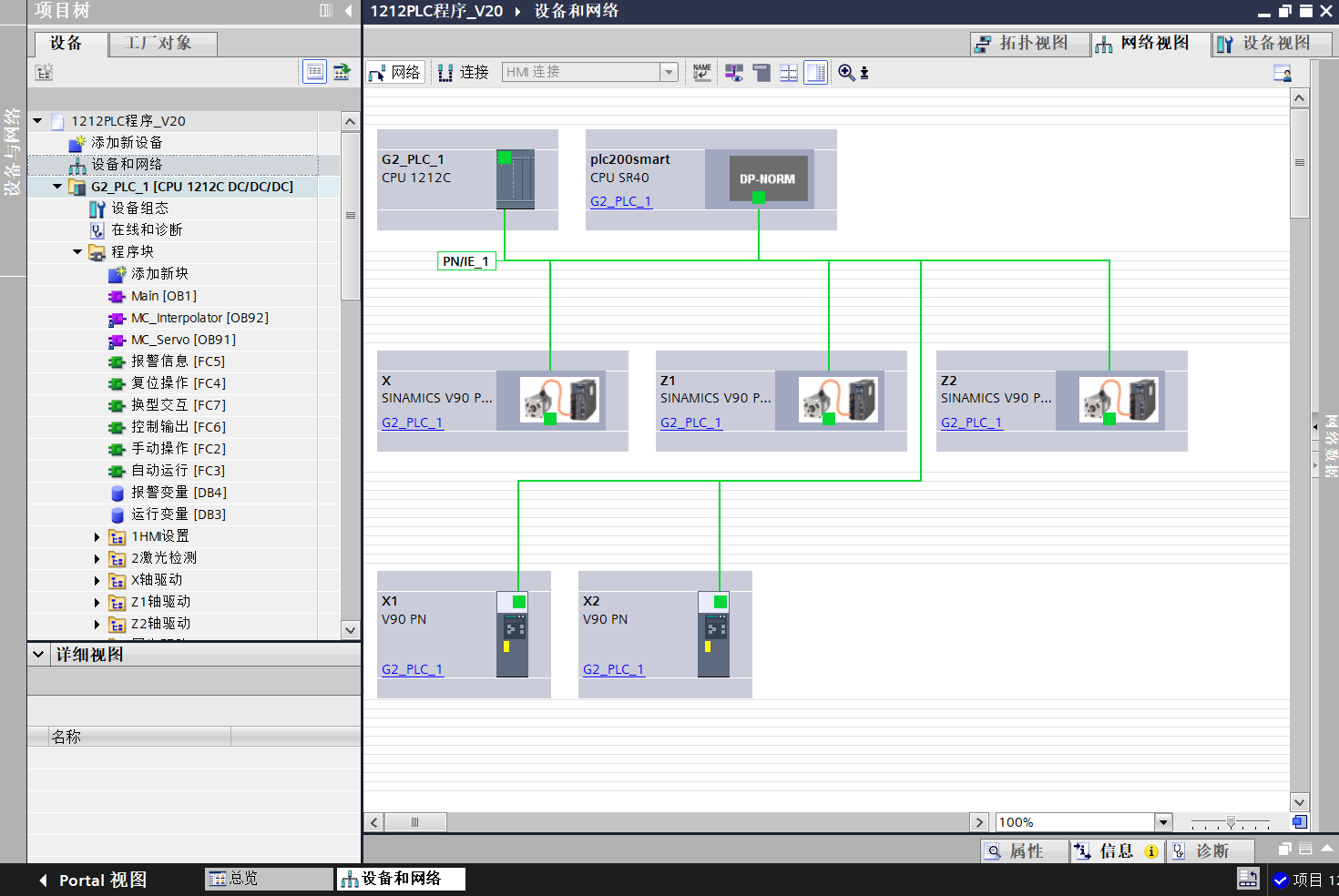
Task: Expand the Z1轴驱动 folder
Action: coord(97,602)
